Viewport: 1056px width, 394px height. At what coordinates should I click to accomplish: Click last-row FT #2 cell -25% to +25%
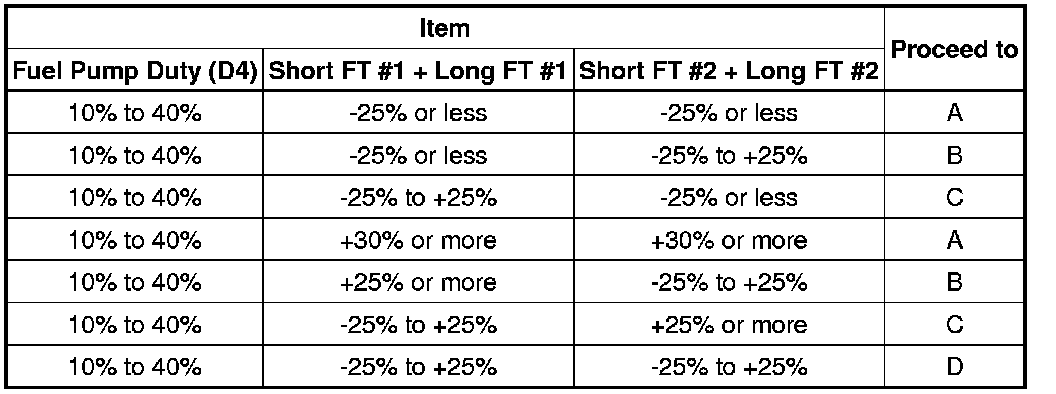coord(729,367)
